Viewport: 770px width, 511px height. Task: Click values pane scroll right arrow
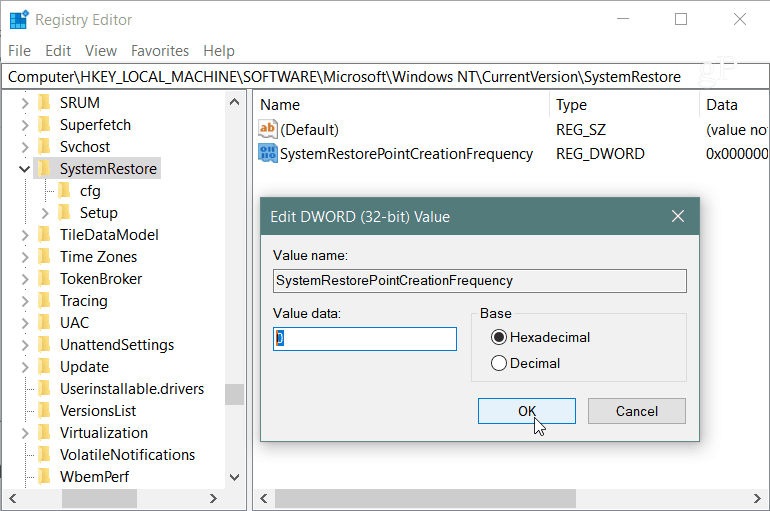pos(757,499)
